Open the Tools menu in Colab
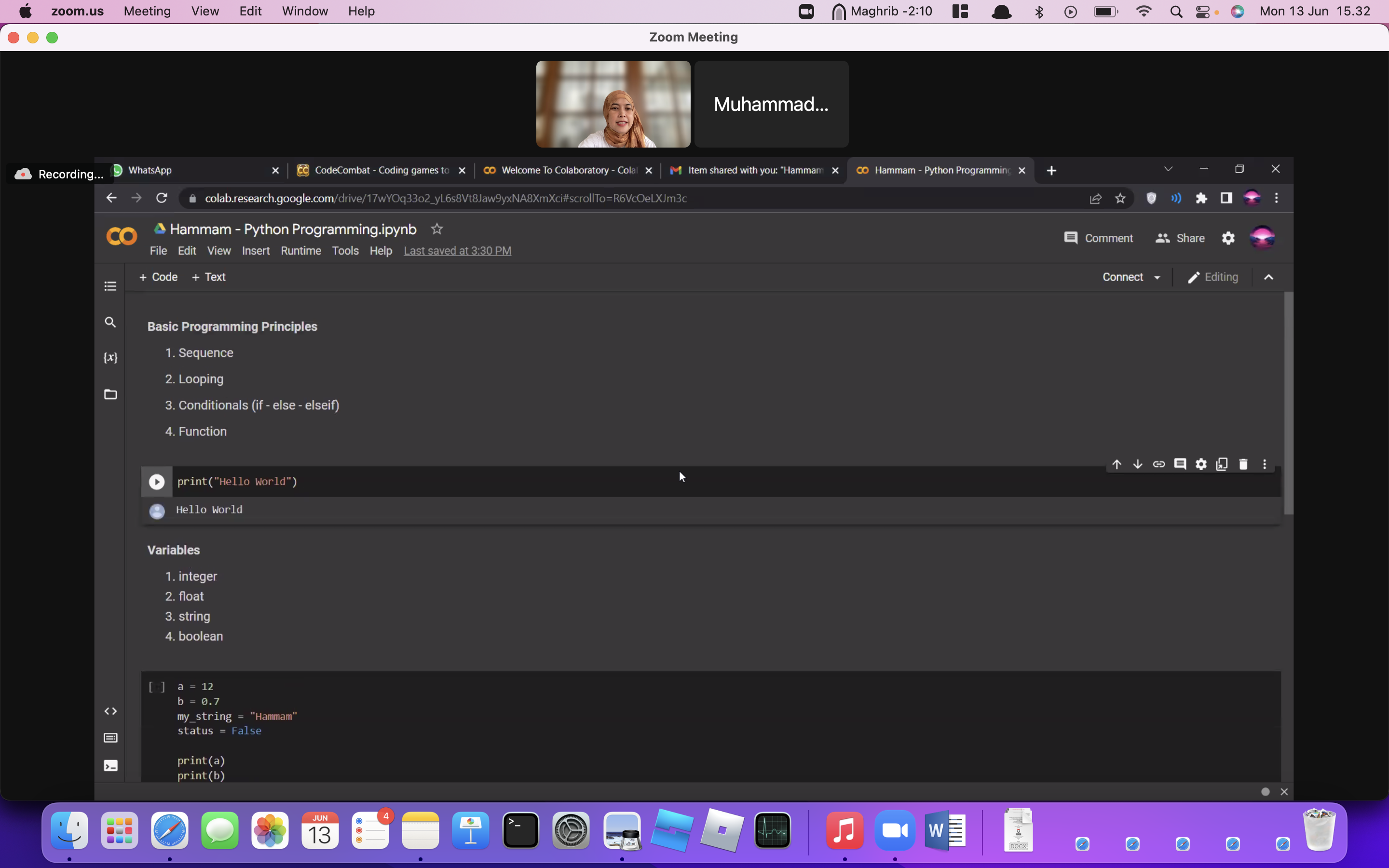1389x868 pixels. point(345,251)
